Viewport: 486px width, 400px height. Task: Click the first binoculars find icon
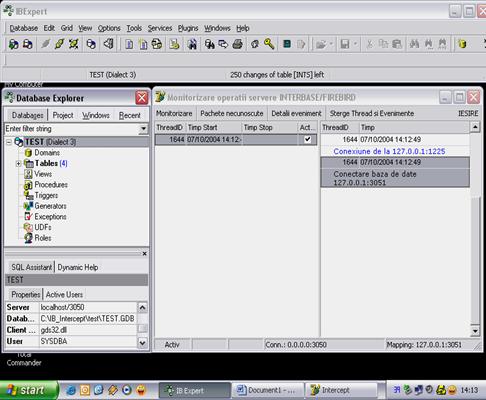click(414, 44)
